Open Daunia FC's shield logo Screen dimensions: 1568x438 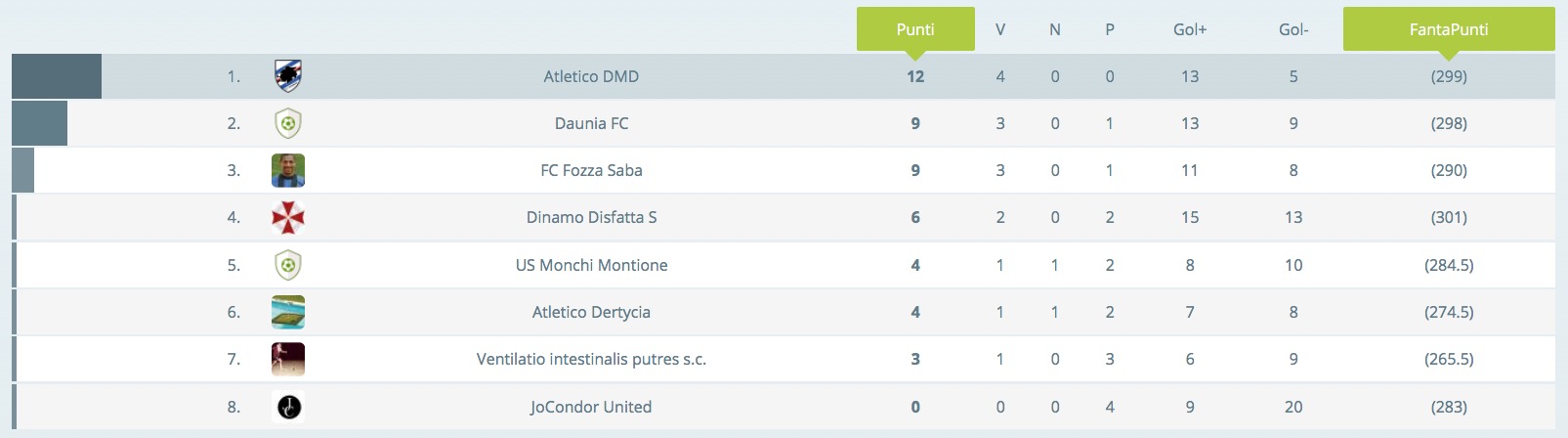[288, 123]
